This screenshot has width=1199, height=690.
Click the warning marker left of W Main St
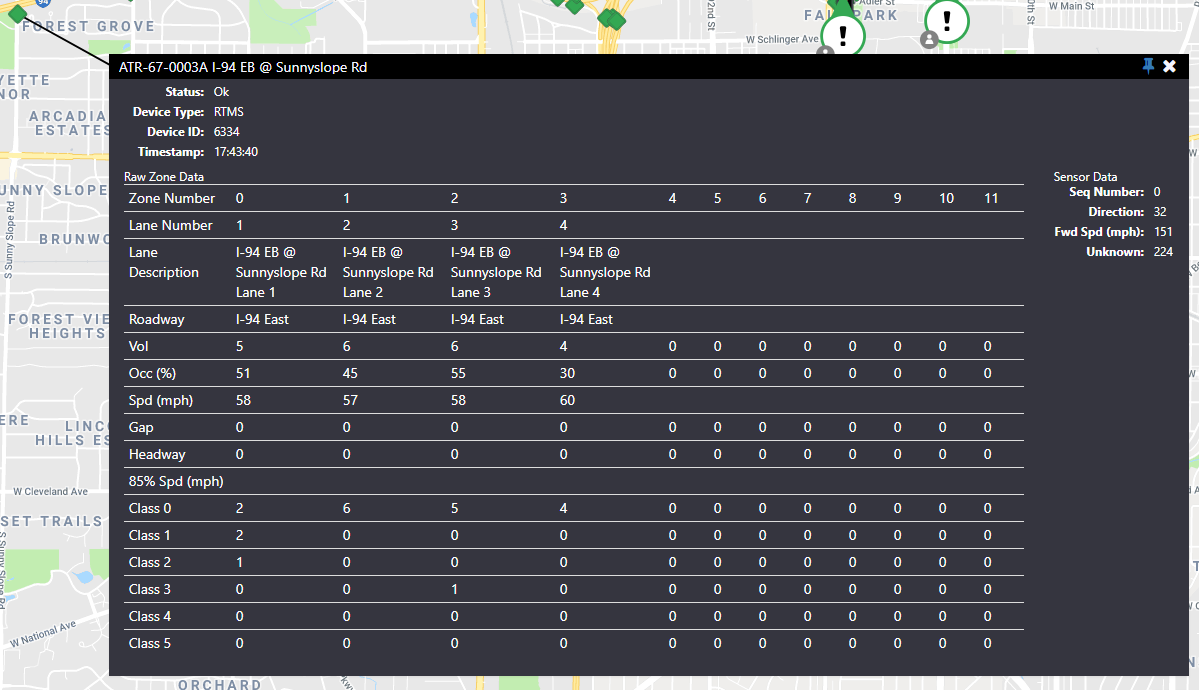(947, 20)
